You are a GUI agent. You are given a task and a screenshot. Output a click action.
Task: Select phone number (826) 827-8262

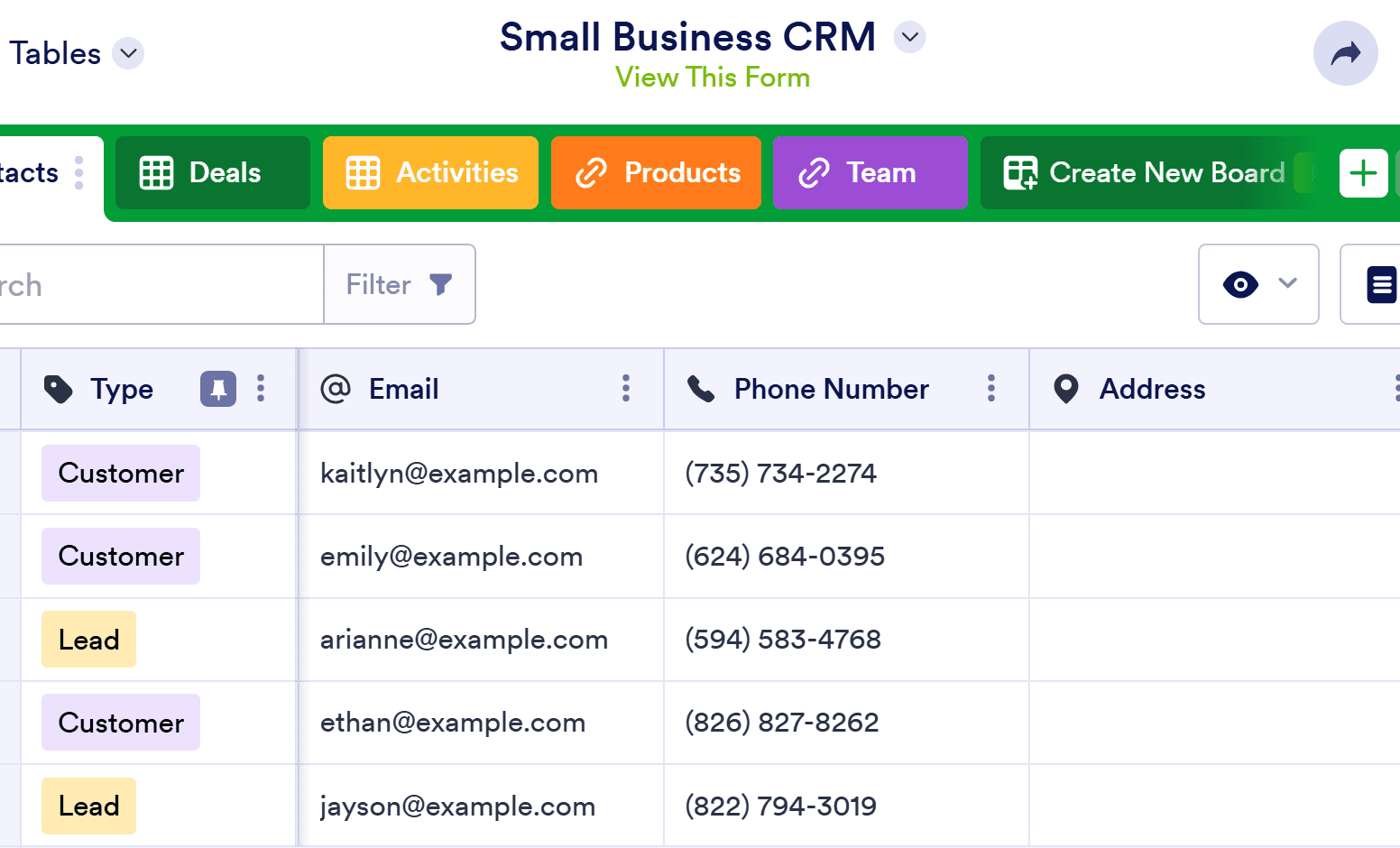tap(782, 723)
